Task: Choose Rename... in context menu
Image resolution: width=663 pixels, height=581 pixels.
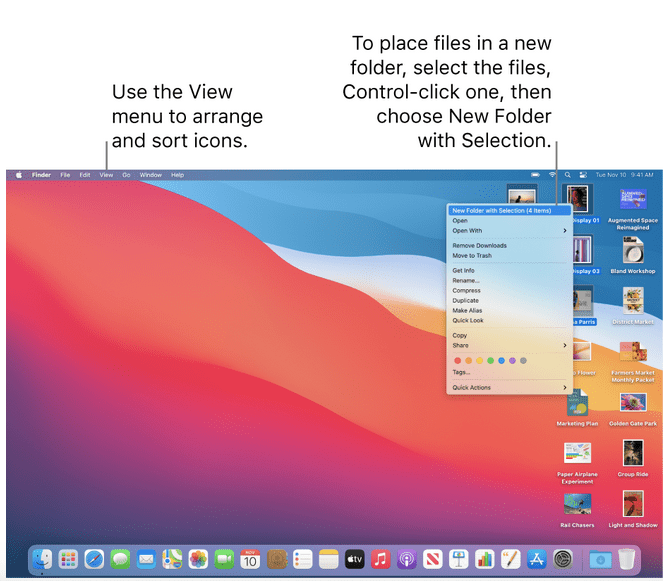Action: click(510, 280)
